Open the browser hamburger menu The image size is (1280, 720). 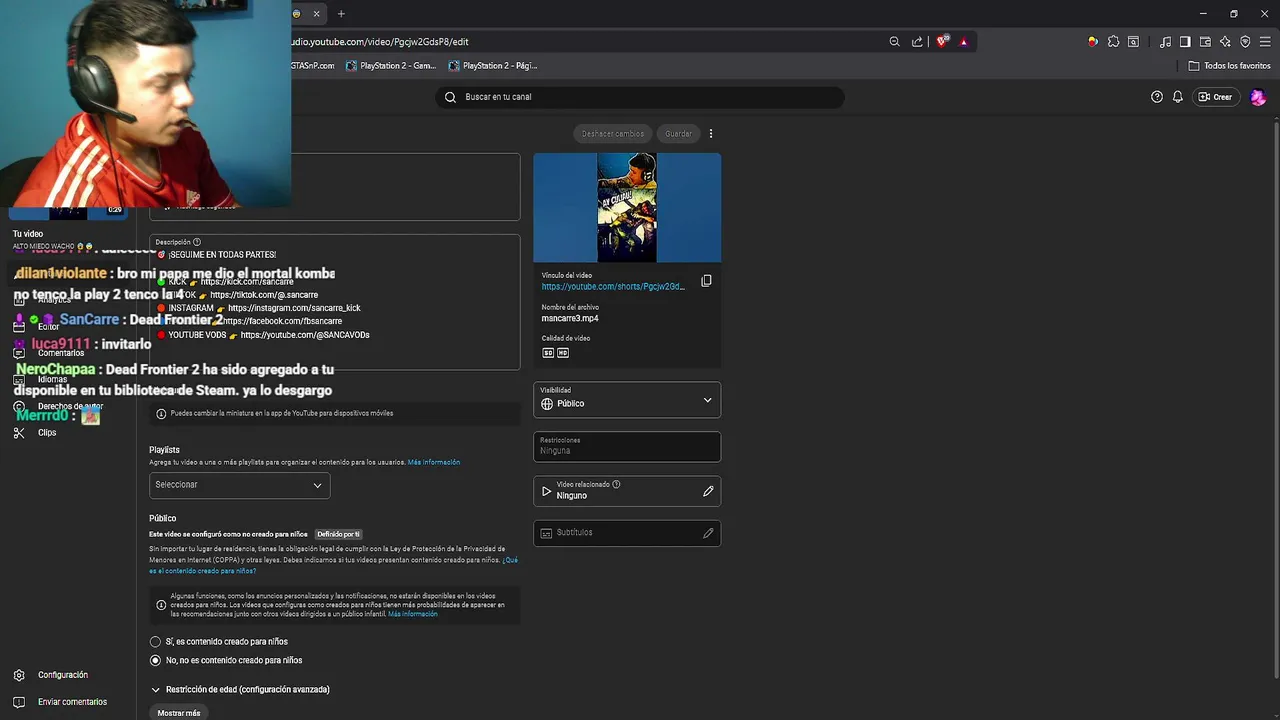[x=1265, y=42]
